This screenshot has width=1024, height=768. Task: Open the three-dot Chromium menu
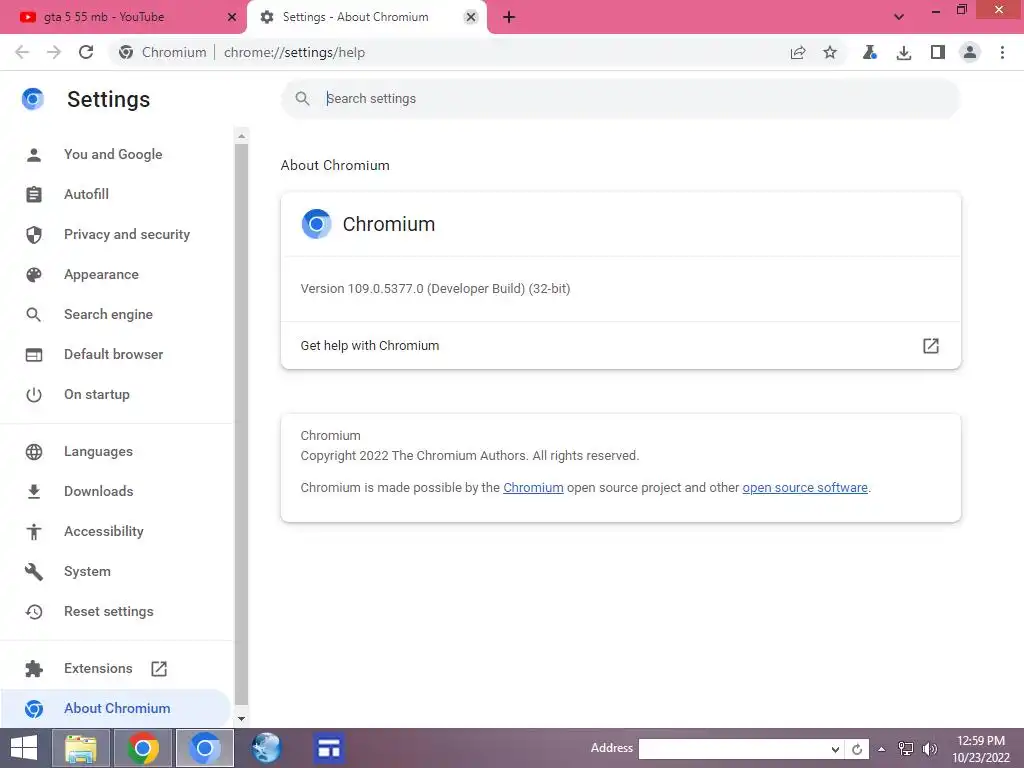click(1002, 52)
